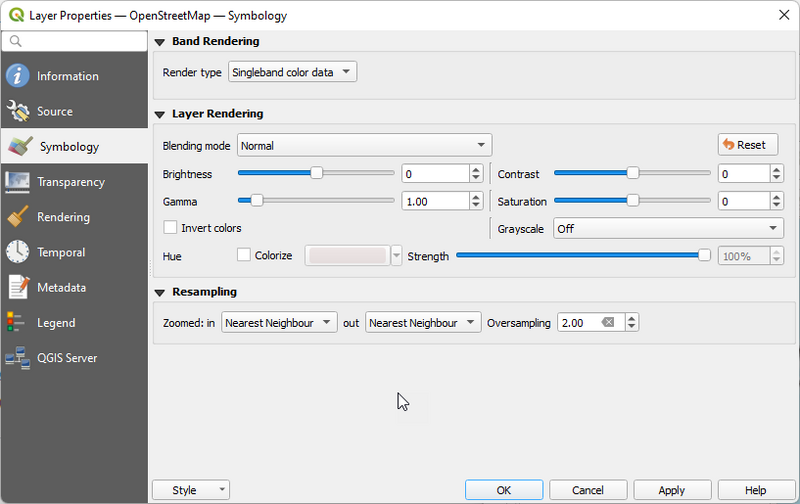Click the search magnifier icon
The height and width of the screenshot is (504, 800).
[15, 41]
